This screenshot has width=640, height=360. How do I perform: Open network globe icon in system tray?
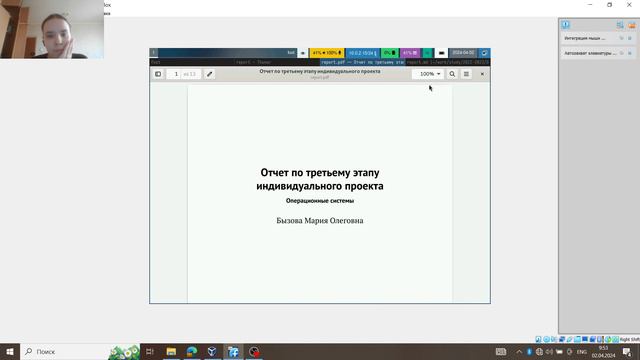pos(539,352)
